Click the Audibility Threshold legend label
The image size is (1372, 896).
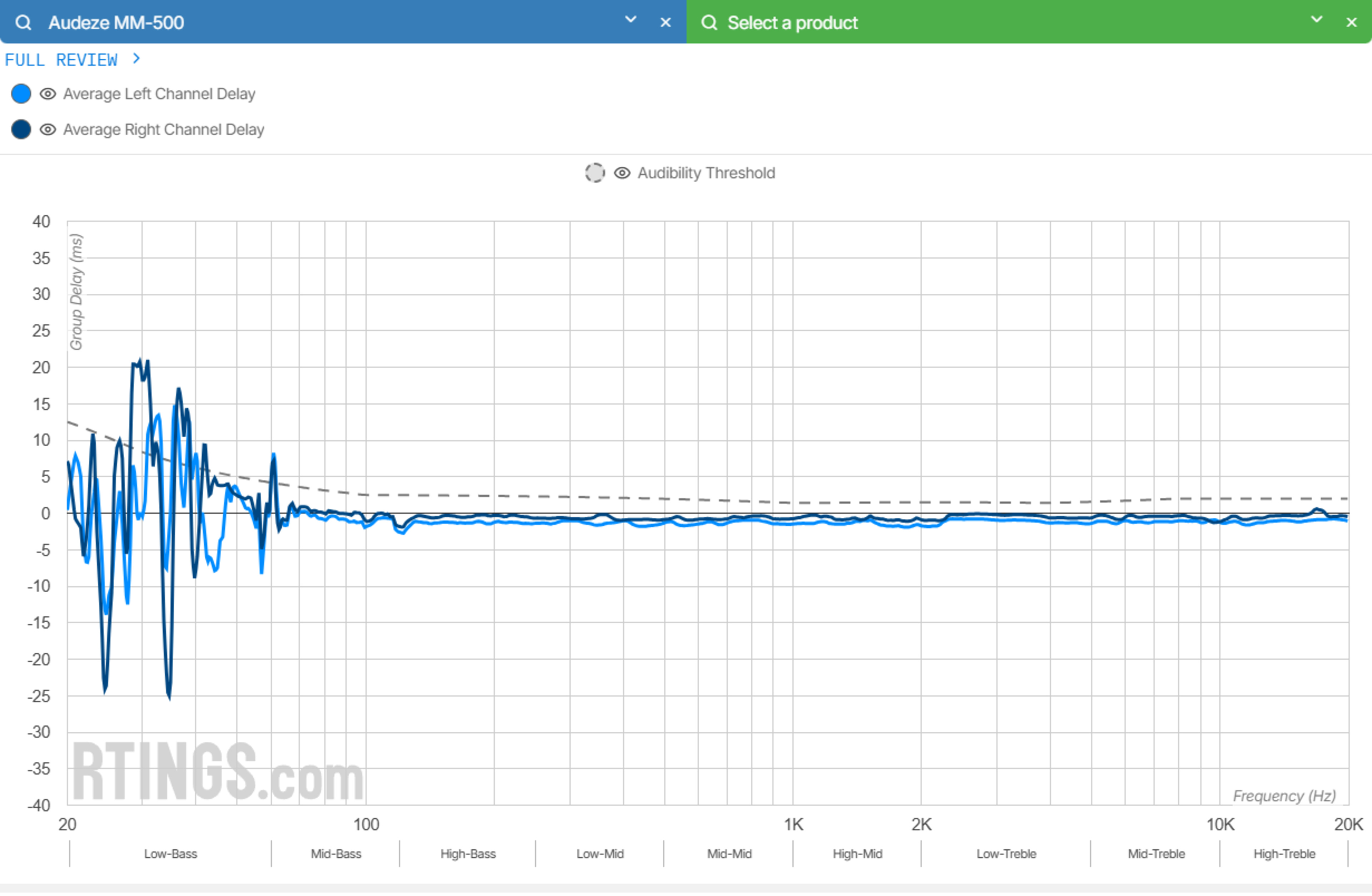[706, 173]
